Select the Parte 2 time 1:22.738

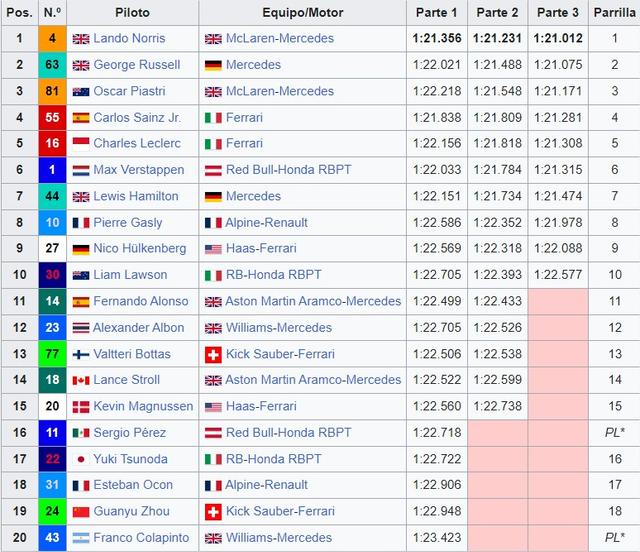(497, 406)
